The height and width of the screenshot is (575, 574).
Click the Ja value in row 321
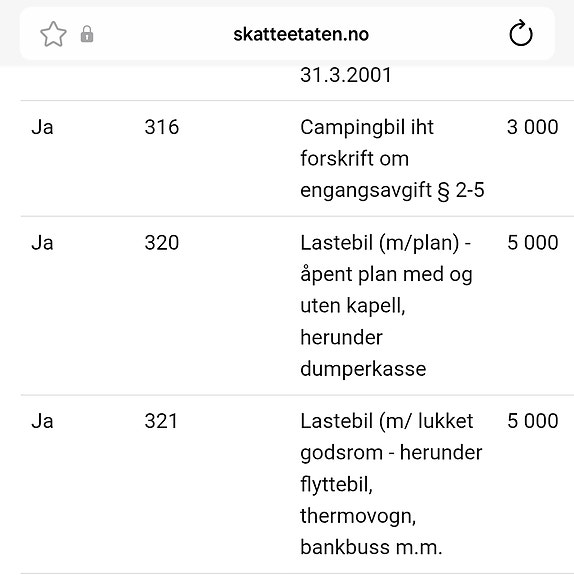[x=43, y=421]
